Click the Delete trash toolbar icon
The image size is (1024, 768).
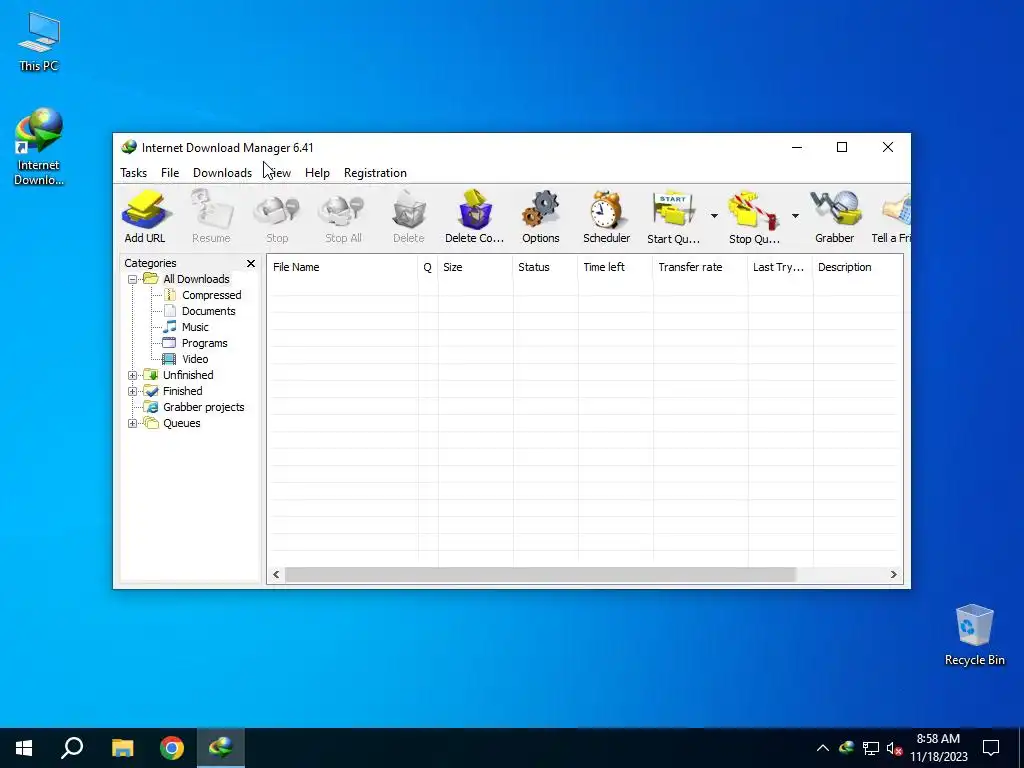click(409, 210)
